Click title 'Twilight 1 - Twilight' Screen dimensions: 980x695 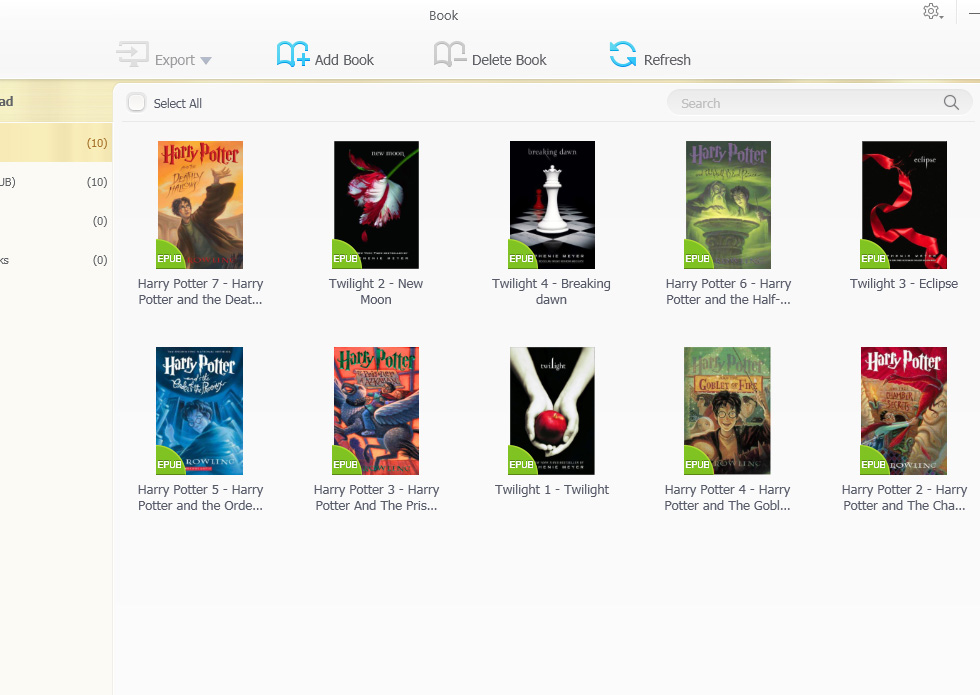[552, 489]
